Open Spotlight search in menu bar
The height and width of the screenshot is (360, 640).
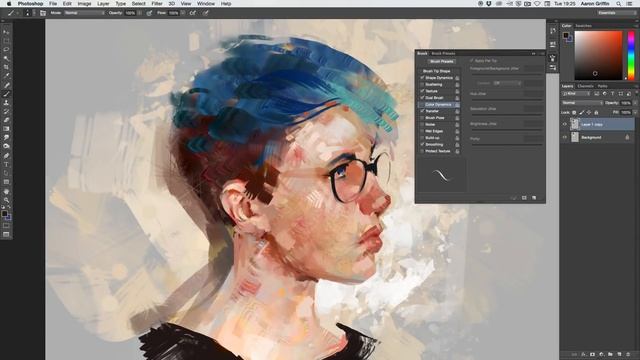pos(619,4)
